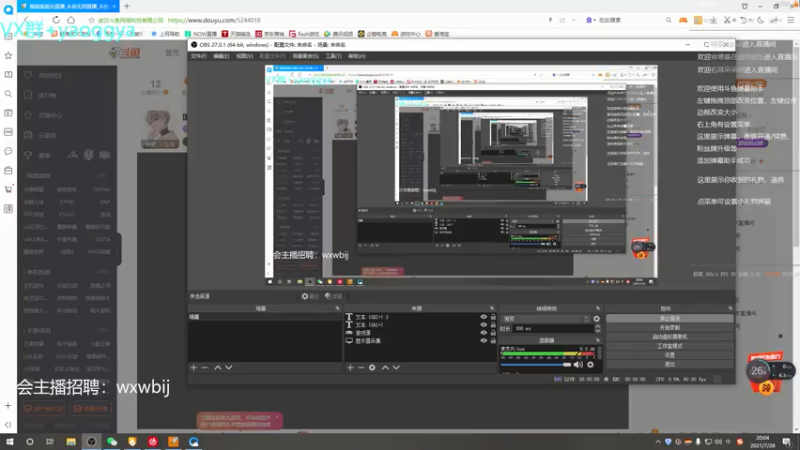Image resolution: width=800 pixels, height=450 pixels.
Task: Open favorites star in browser sidebar
Action: point(8,55)
